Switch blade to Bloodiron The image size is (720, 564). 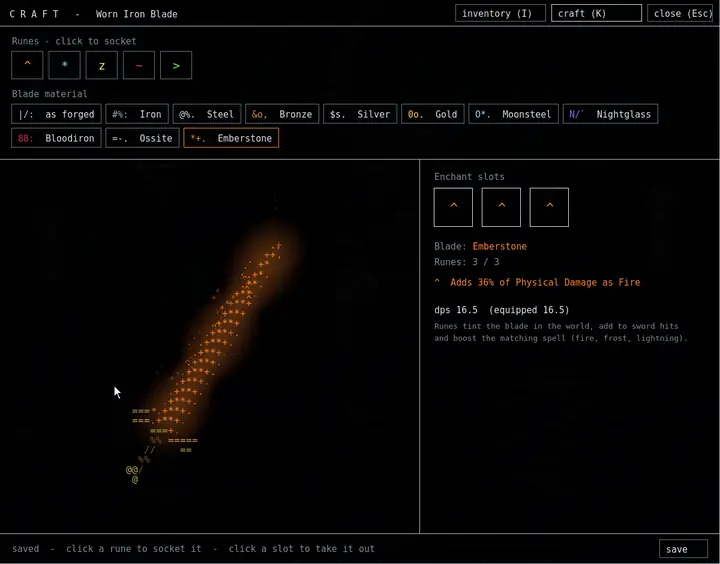(56, 138)
